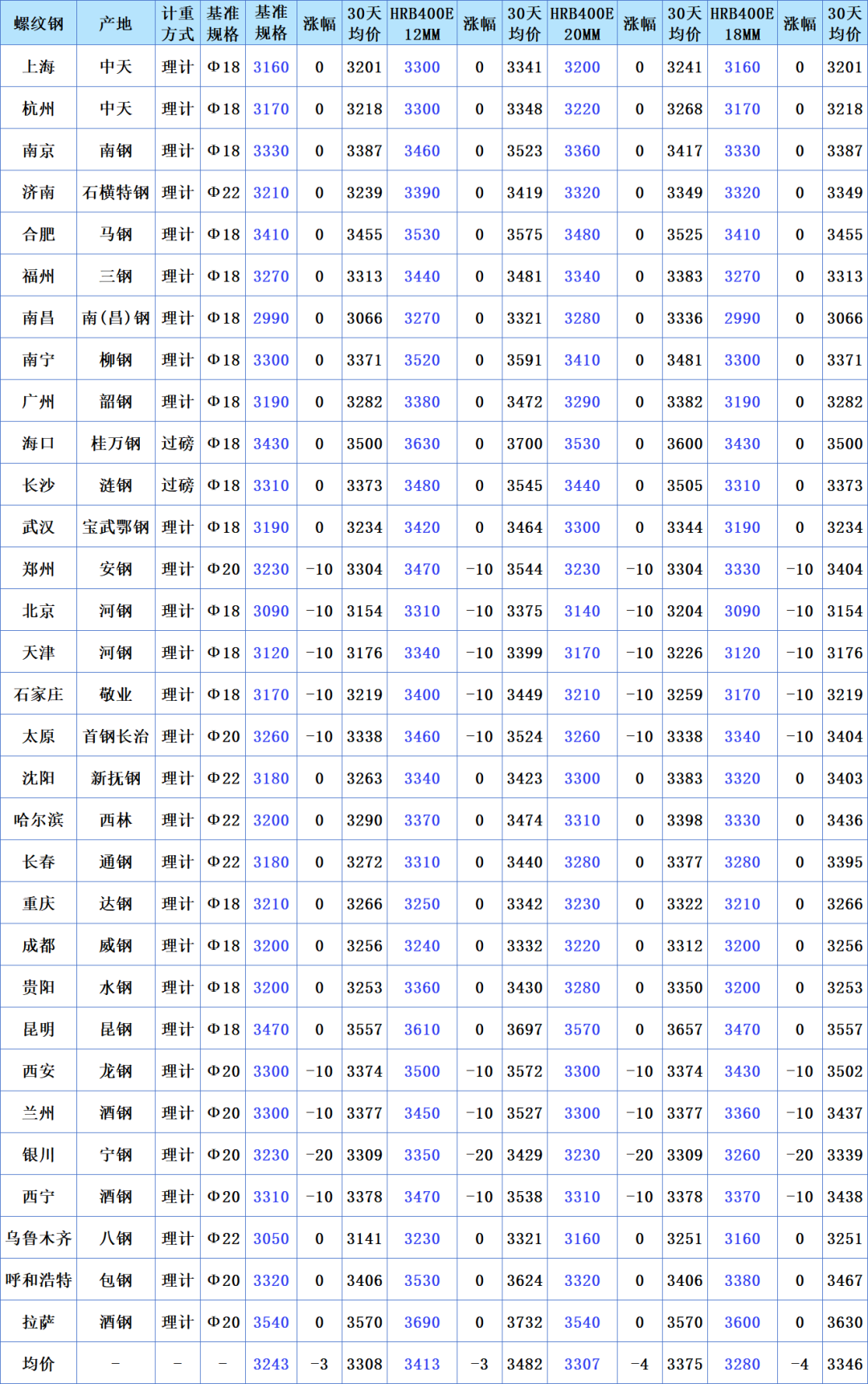Select the 拉萨 18MM price 3600

point(742,1322)
